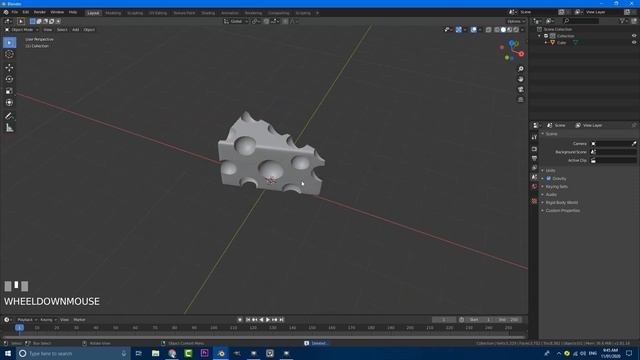Toggle snapping magnet in header

pyautogui.click(x=266, y=21)
